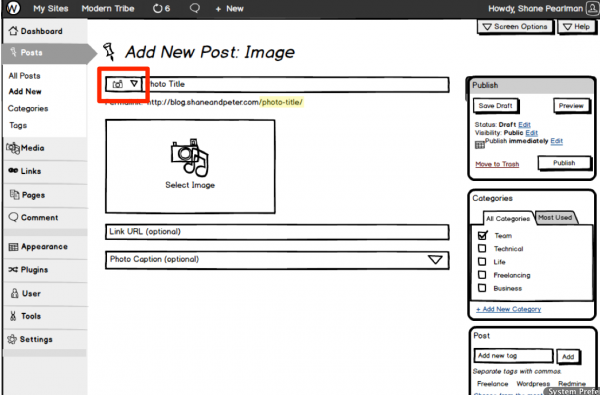This screenshot has width=600, height=395.
Task: Click the Dashboard home icon
Action: [x=13, y=31]
